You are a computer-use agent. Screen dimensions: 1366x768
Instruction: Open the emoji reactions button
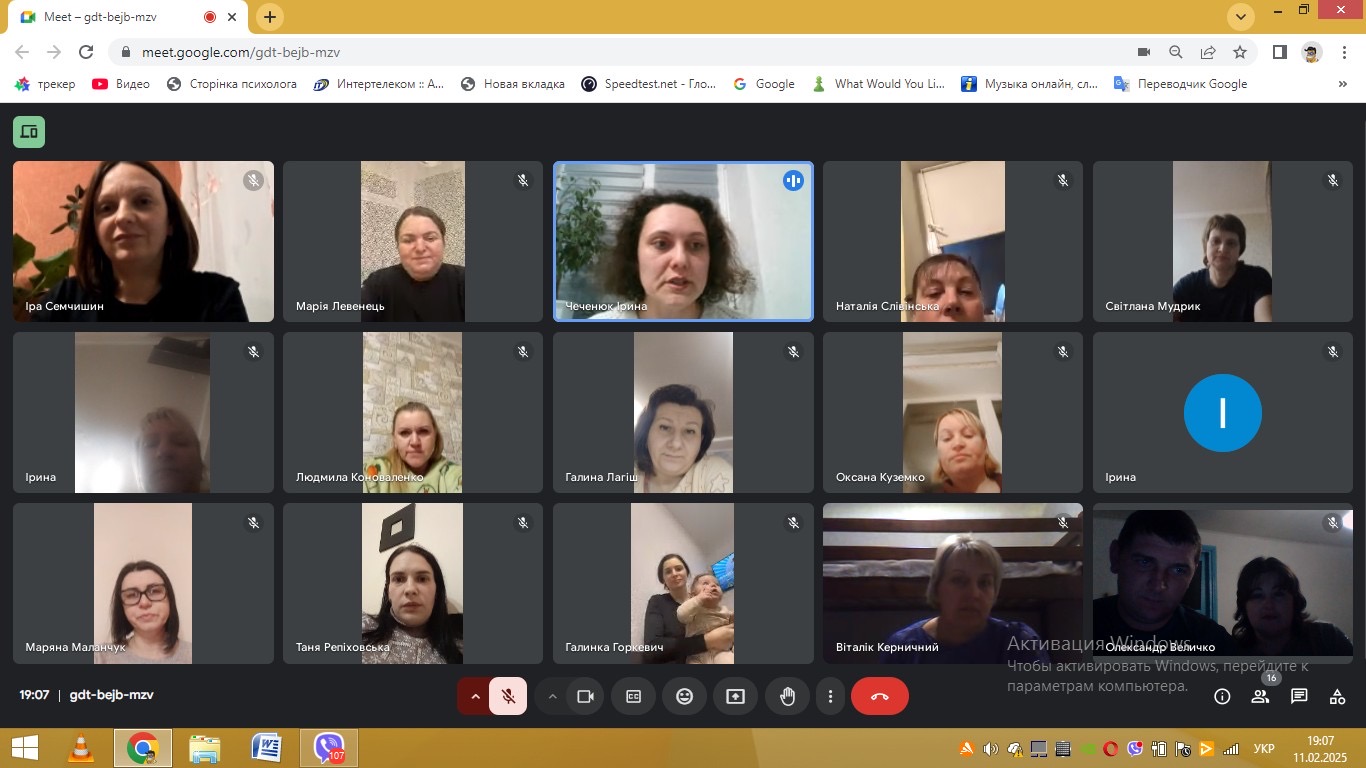(684, 697)
